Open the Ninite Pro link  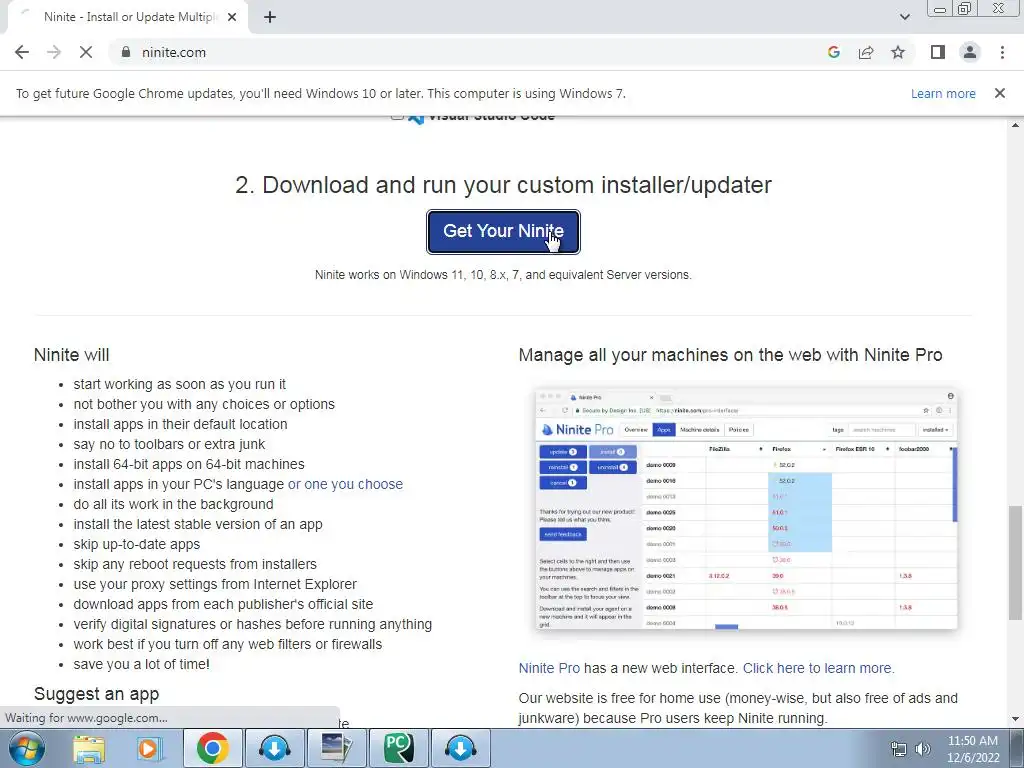point(549,668)
